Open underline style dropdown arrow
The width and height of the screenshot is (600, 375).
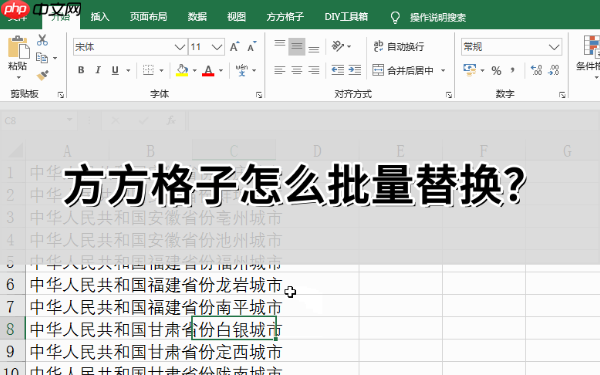click(x=128, y=70)
